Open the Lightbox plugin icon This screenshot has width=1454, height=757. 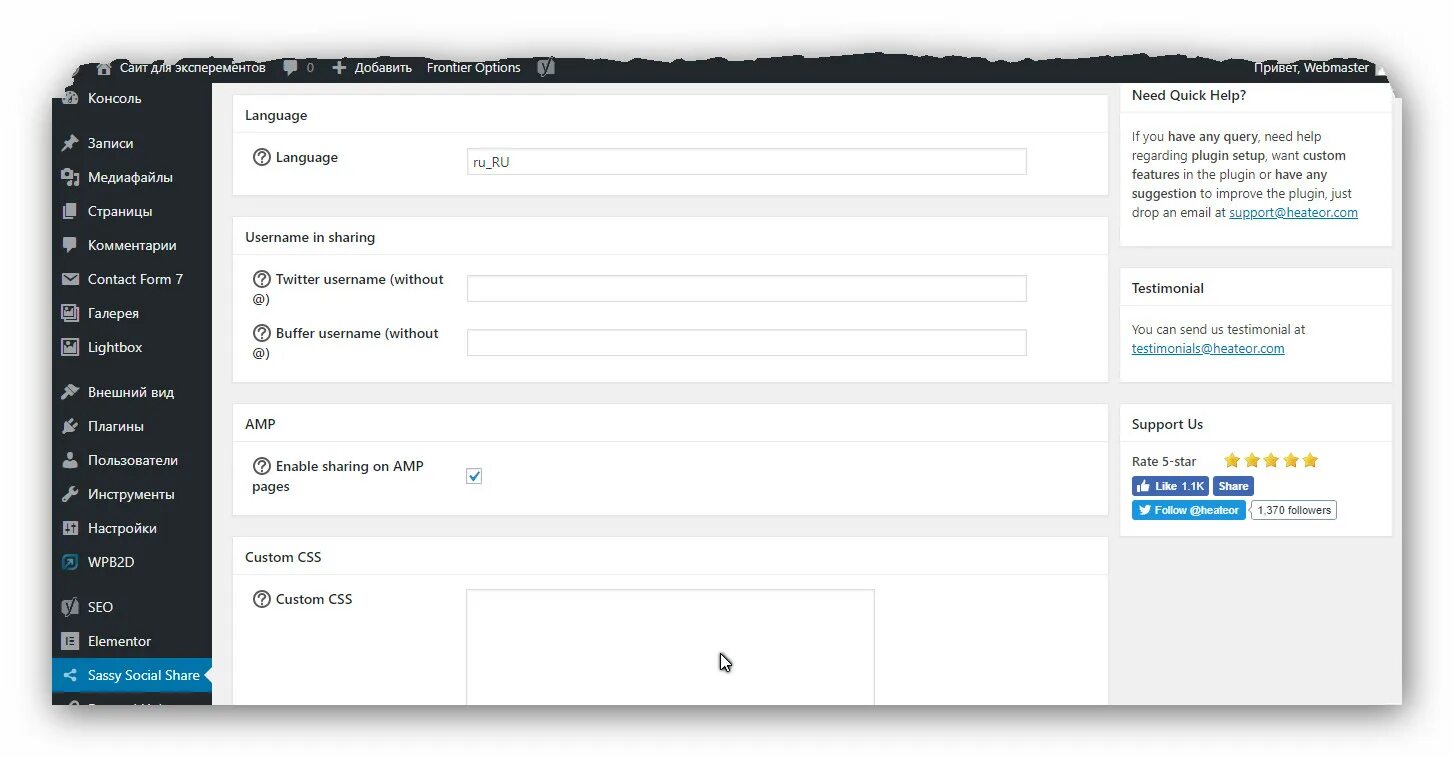coord(70,347)
